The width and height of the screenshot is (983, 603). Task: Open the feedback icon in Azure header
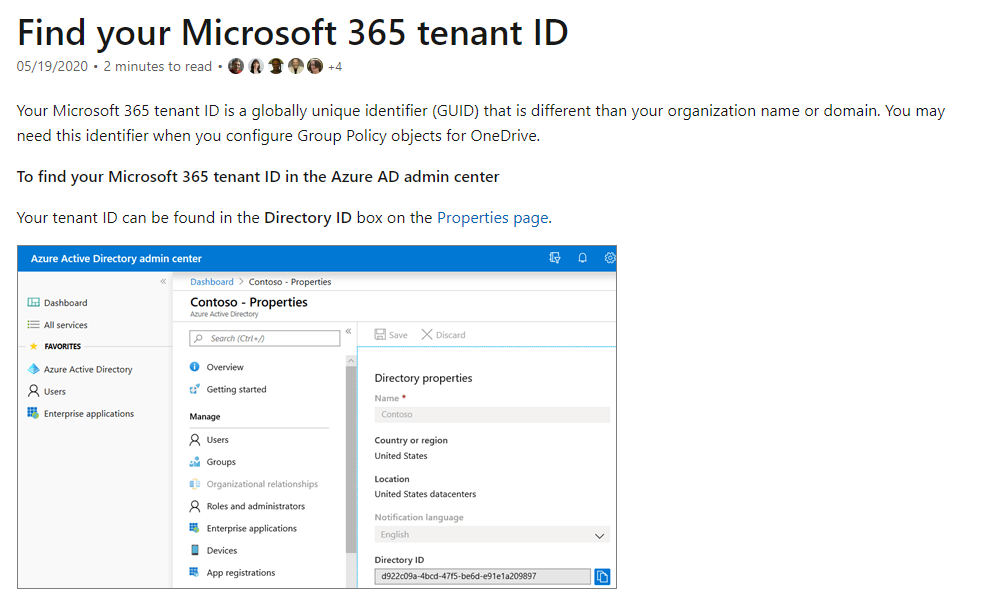click(x=555, y=258)
